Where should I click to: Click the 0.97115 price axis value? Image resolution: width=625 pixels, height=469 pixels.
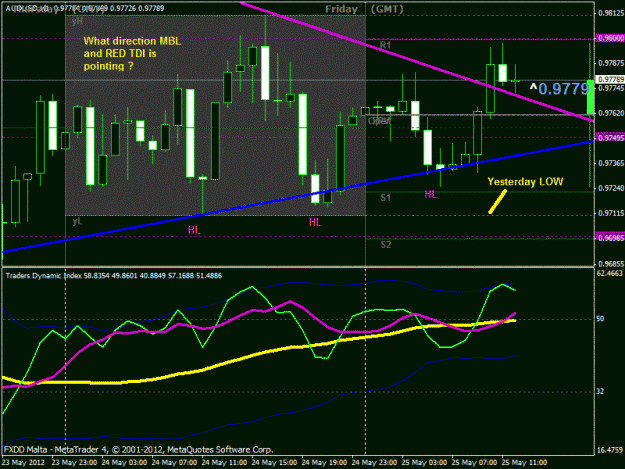(611, 214)
